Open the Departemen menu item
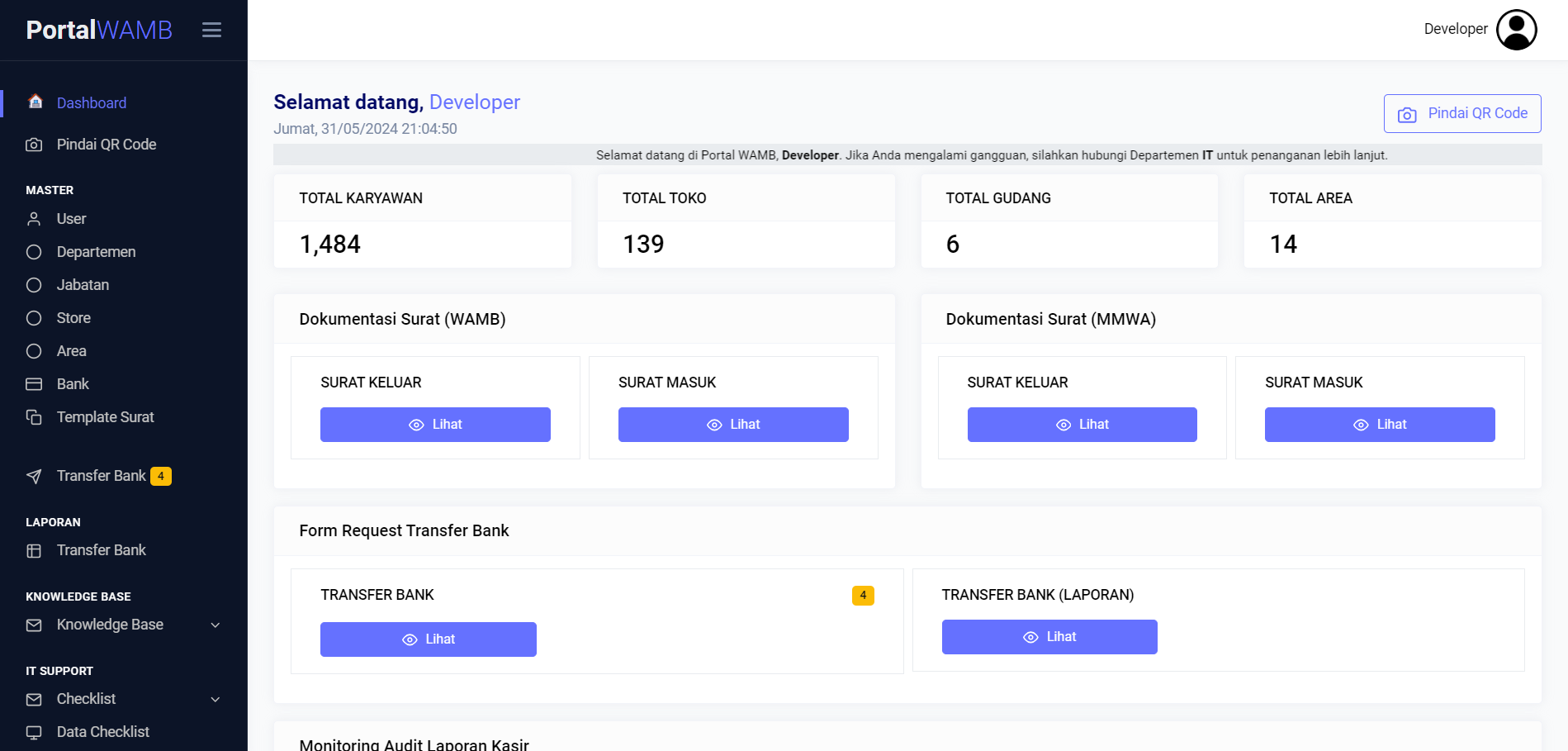The image size is (1568, 751). (x=96, y=252)
